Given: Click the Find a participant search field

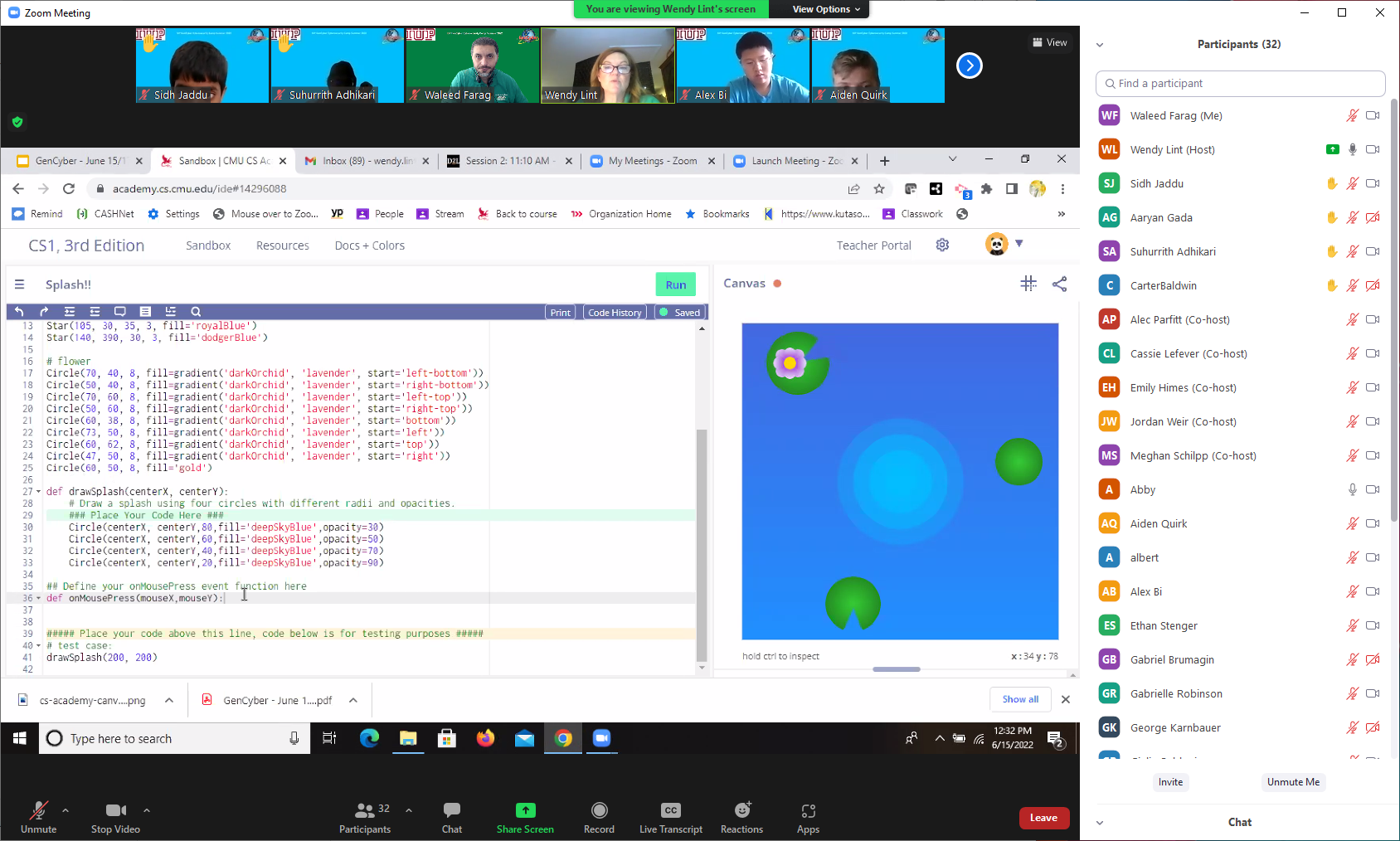Looking at the screenshot, I should click(1240, 84).
